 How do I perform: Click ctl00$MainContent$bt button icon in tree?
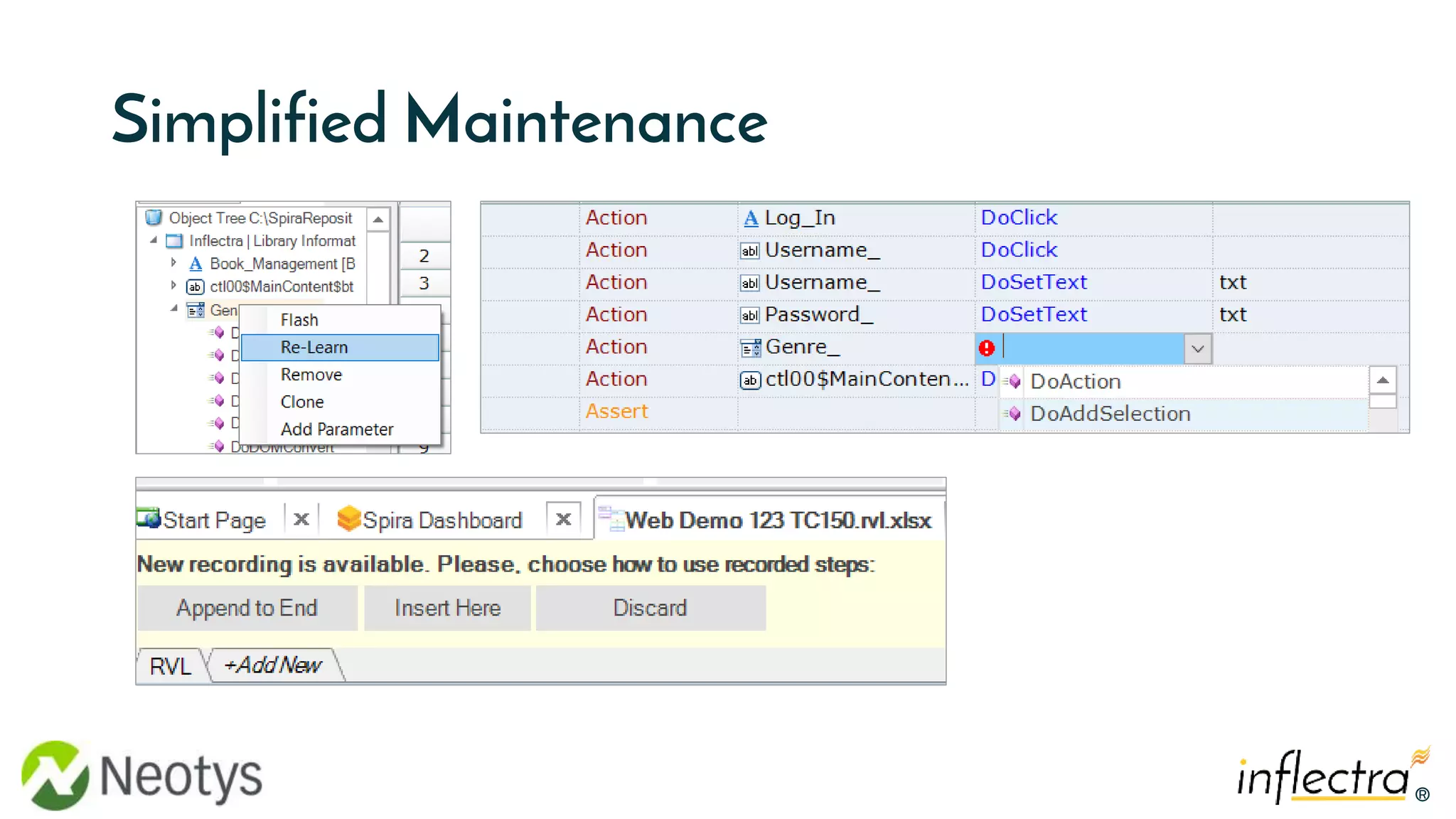click(x=196, y=287)
